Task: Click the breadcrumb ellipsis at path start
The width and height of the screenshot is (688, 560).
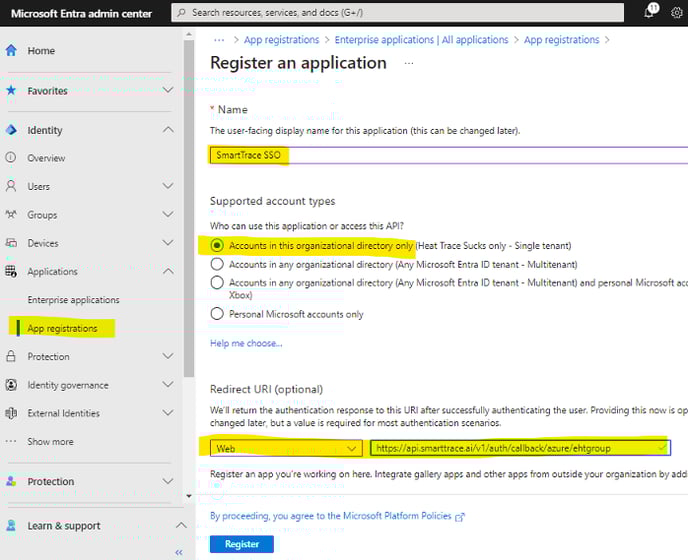Action: click(219, 40)
